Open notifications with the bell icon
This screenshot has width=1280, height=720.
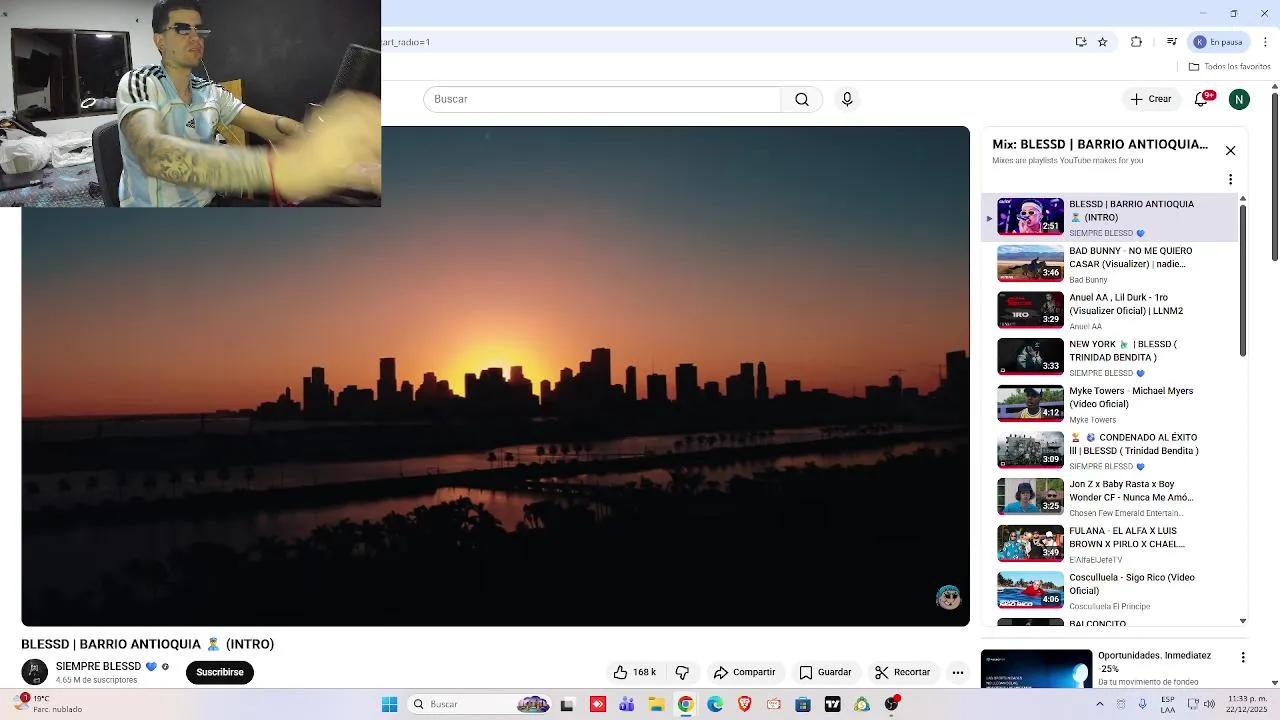[1200, 99]
